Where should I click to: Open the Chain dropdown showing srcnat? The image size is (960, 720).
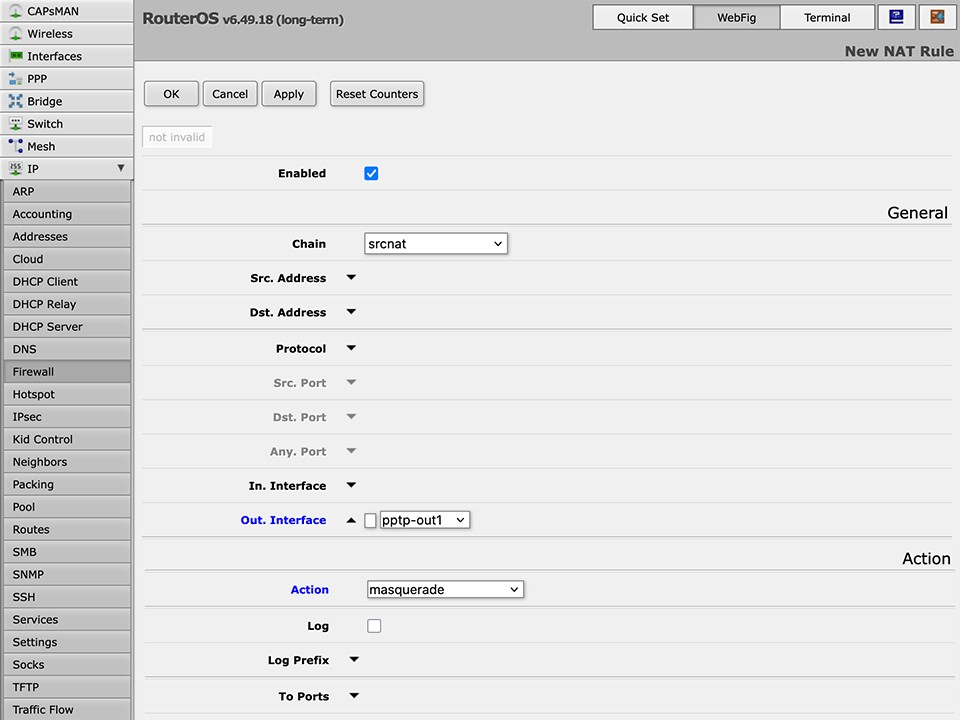coord(435,243)
